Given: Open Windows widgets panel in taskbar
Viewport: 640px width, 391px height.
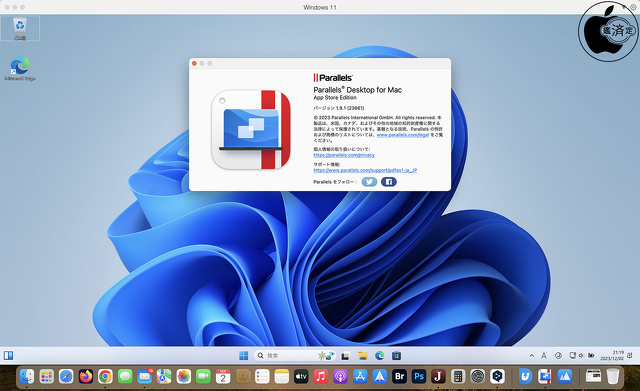Looking at the screenshot, I should click(9, 355).
